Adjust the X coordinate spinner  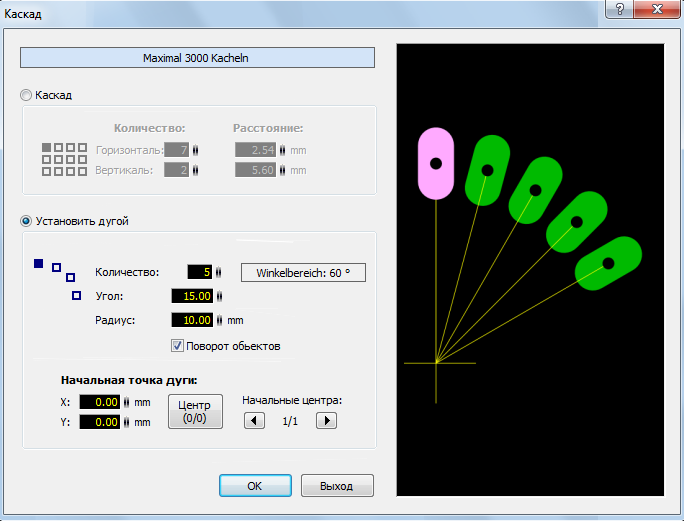(126, 402)
